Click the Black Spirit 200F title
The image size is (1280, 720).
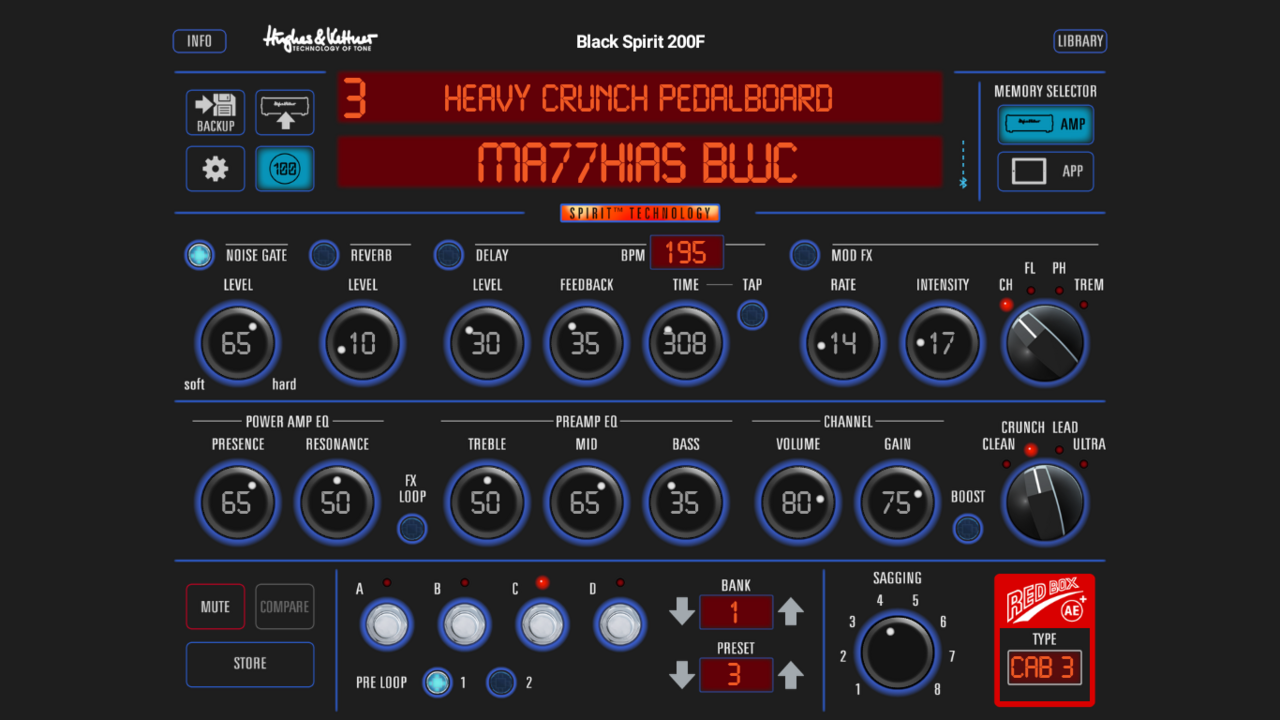(640, 42)
